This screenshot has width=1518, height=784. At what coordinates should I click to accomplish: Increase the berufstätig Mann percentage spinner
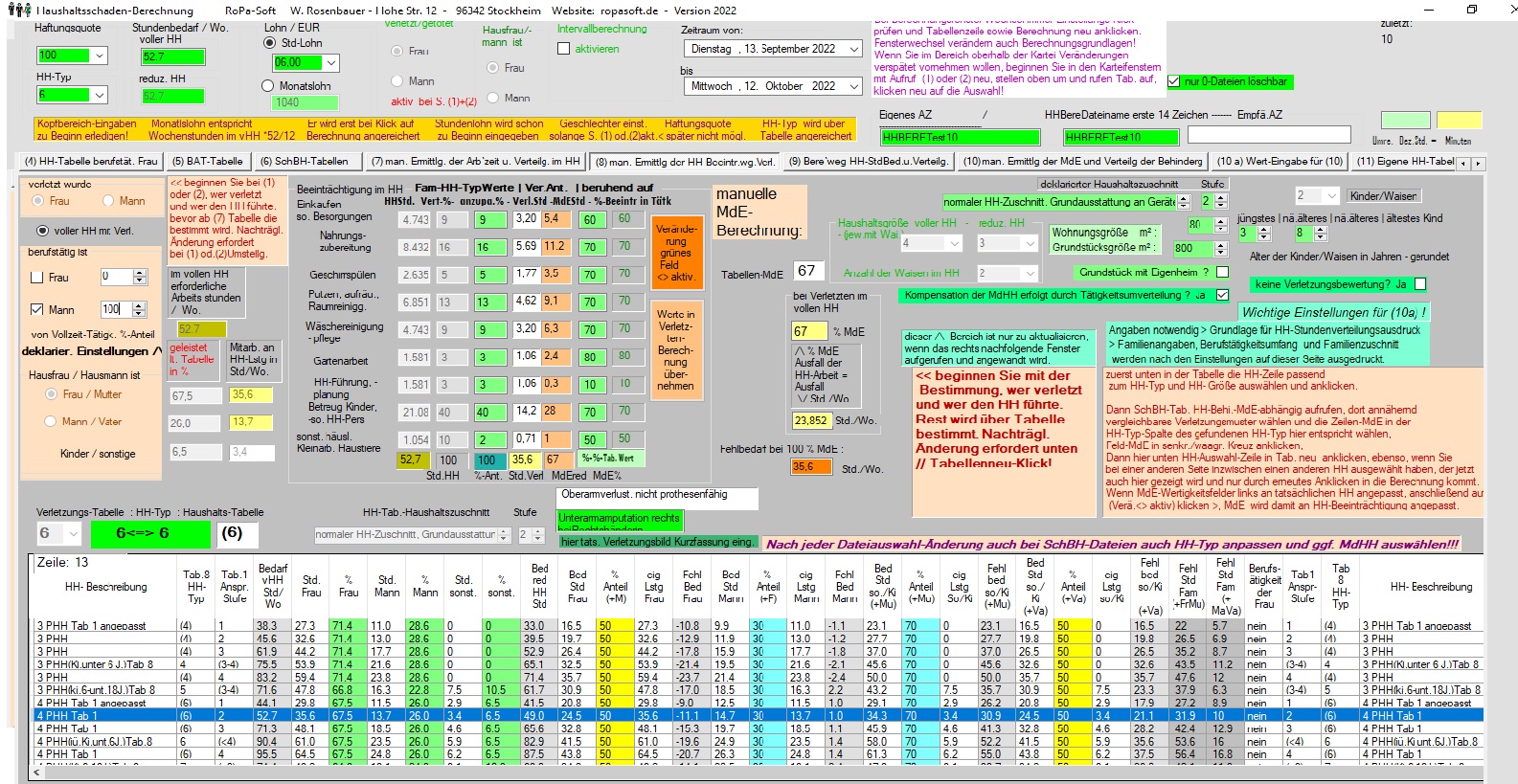click(140, 305)
